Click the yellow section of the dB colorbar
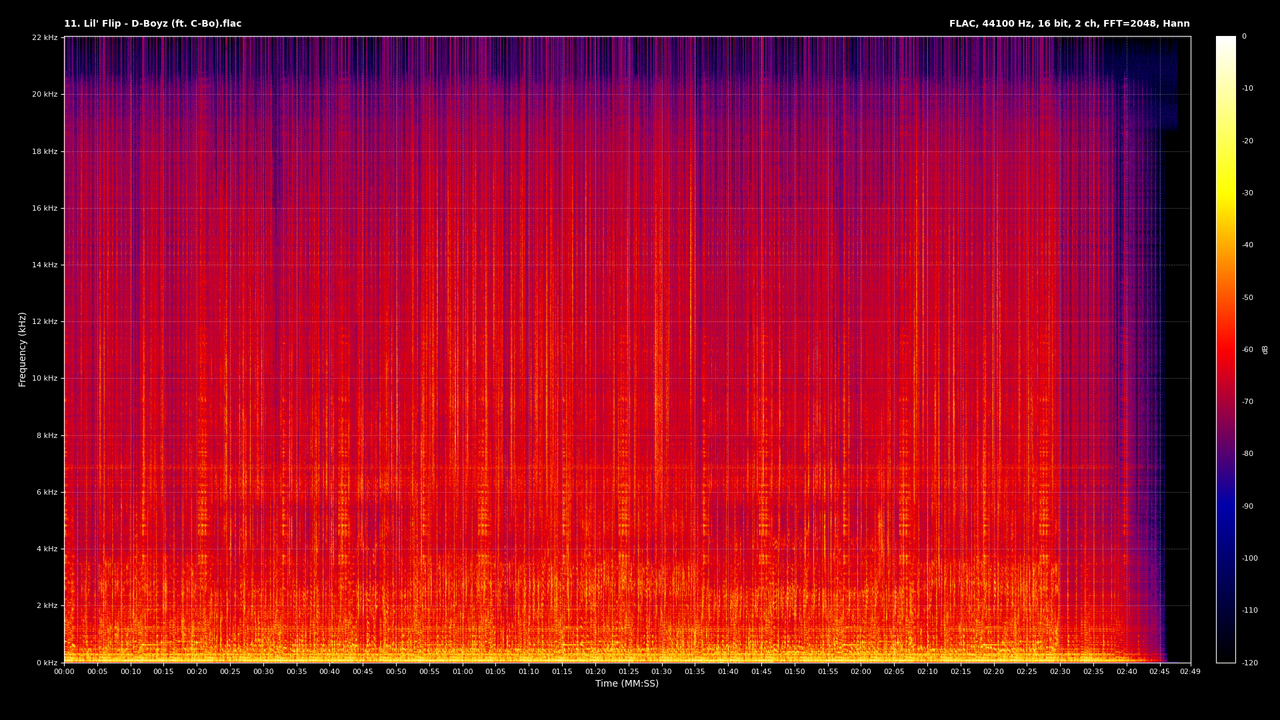This screenshot has width=1280, height=720. [x=1226, y=195]
